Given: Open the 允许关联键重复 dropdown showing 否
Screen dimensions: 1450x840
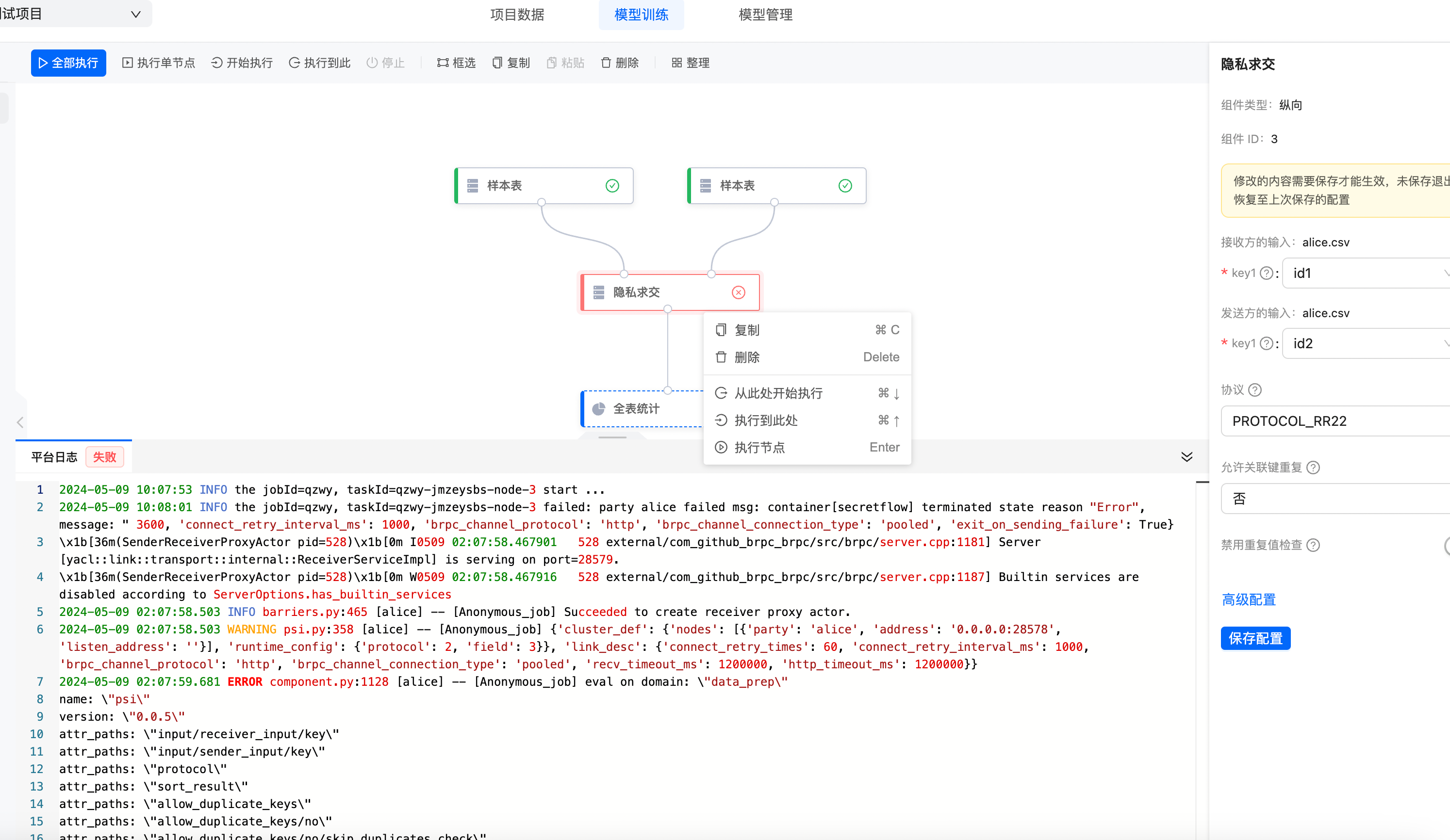Looking at the screenshot, I should click(x=1335, y=499).
